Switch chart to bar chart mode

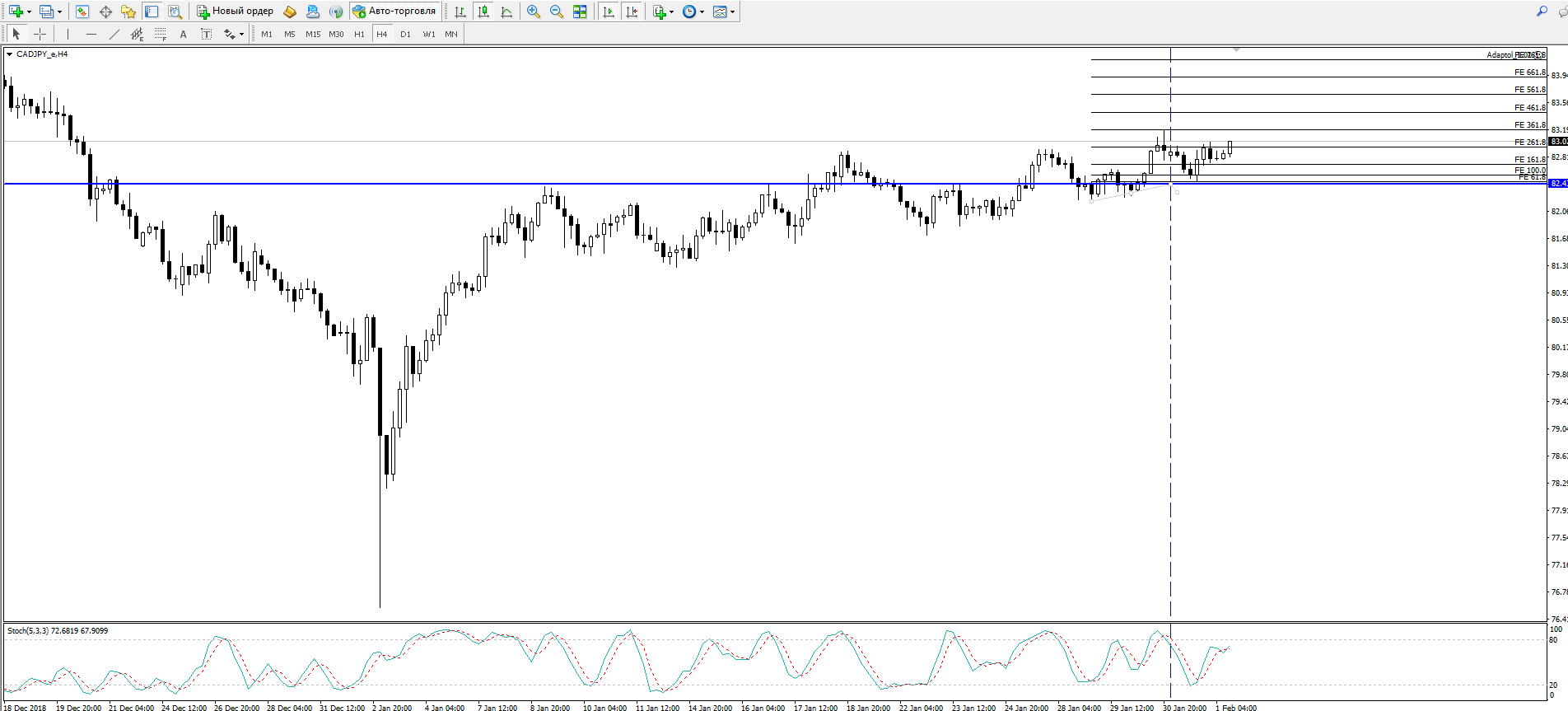[460, 12]
